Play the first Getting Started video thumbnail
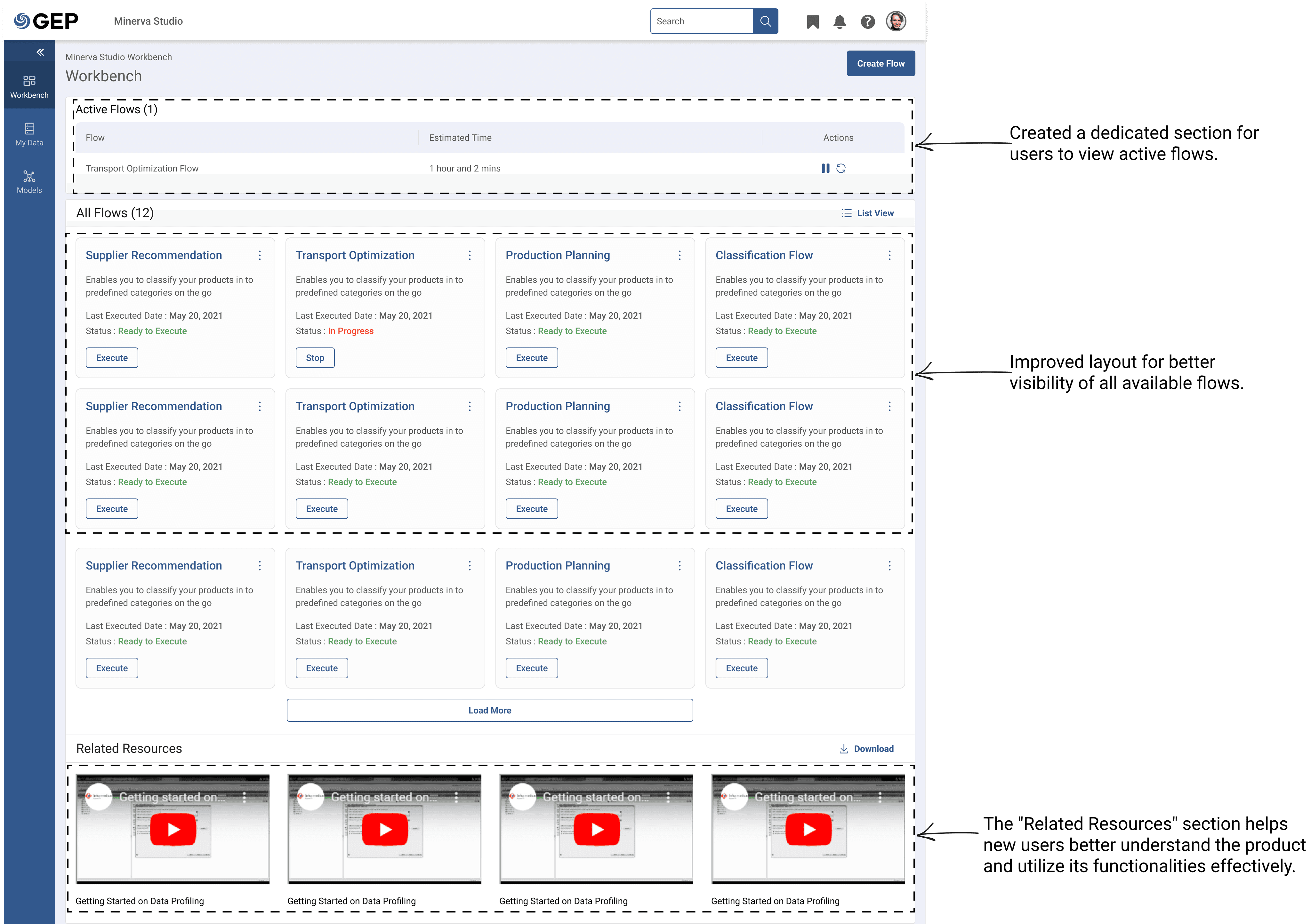This screenshot has width=1311, height=924. coord(173,829)
